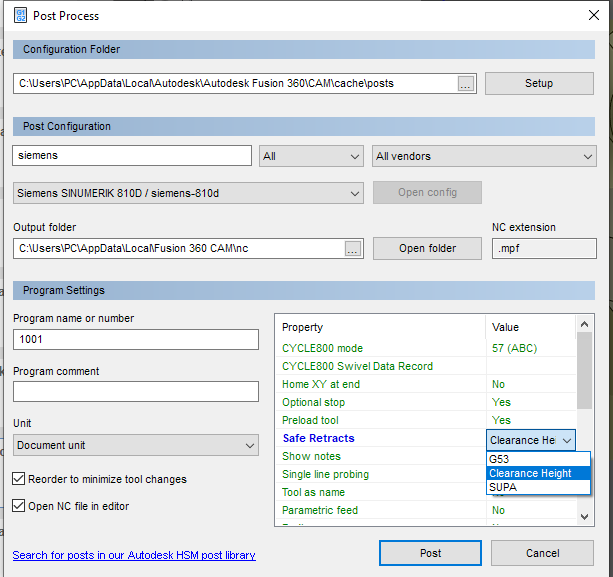Image resolution: width=613 pixels, height=577 pixels.
Task: Browse for output folder with ellipsis button
Action: click(x=353, y=248)
